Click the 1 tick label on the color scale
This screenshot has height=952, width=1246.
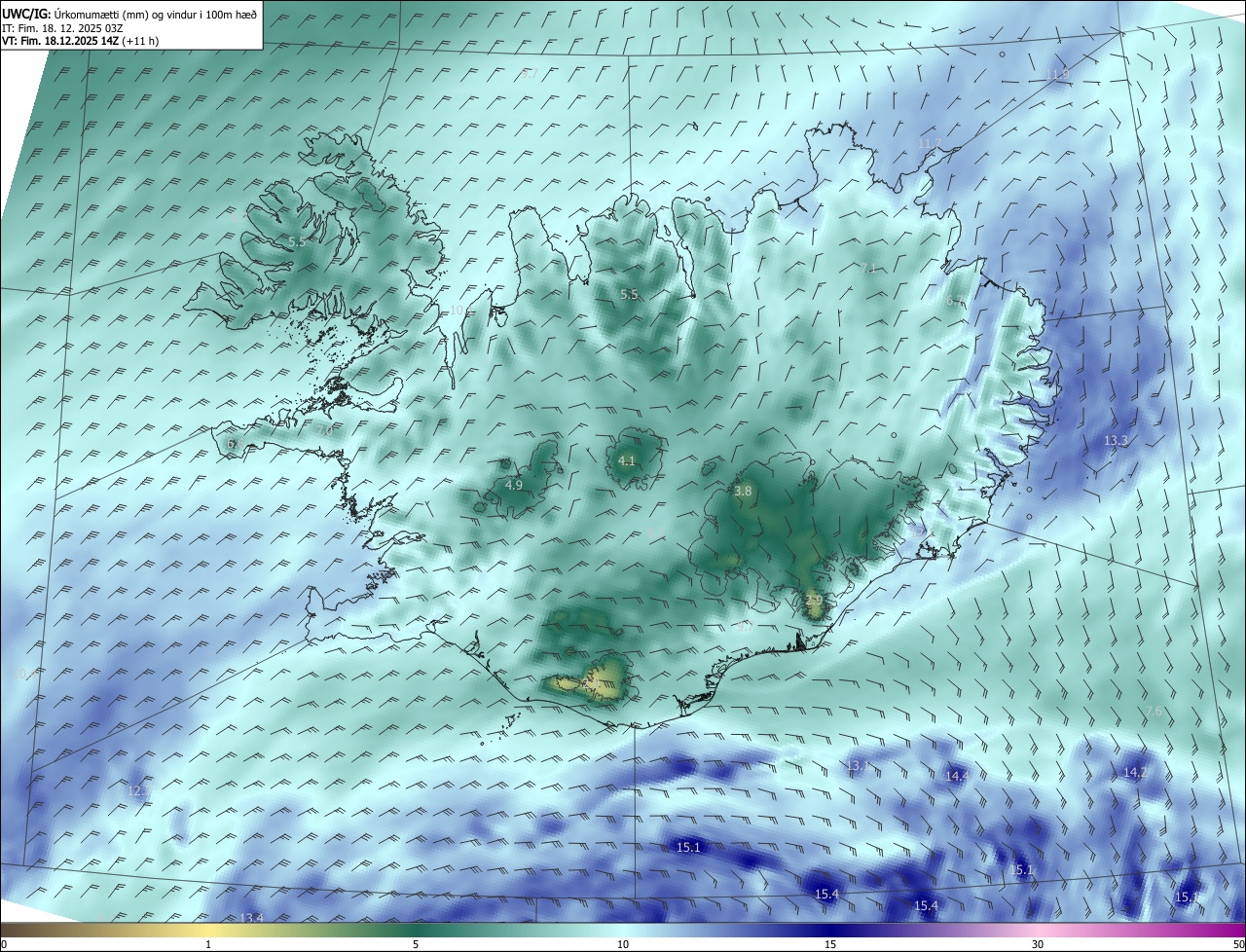(x=208, y=944)
